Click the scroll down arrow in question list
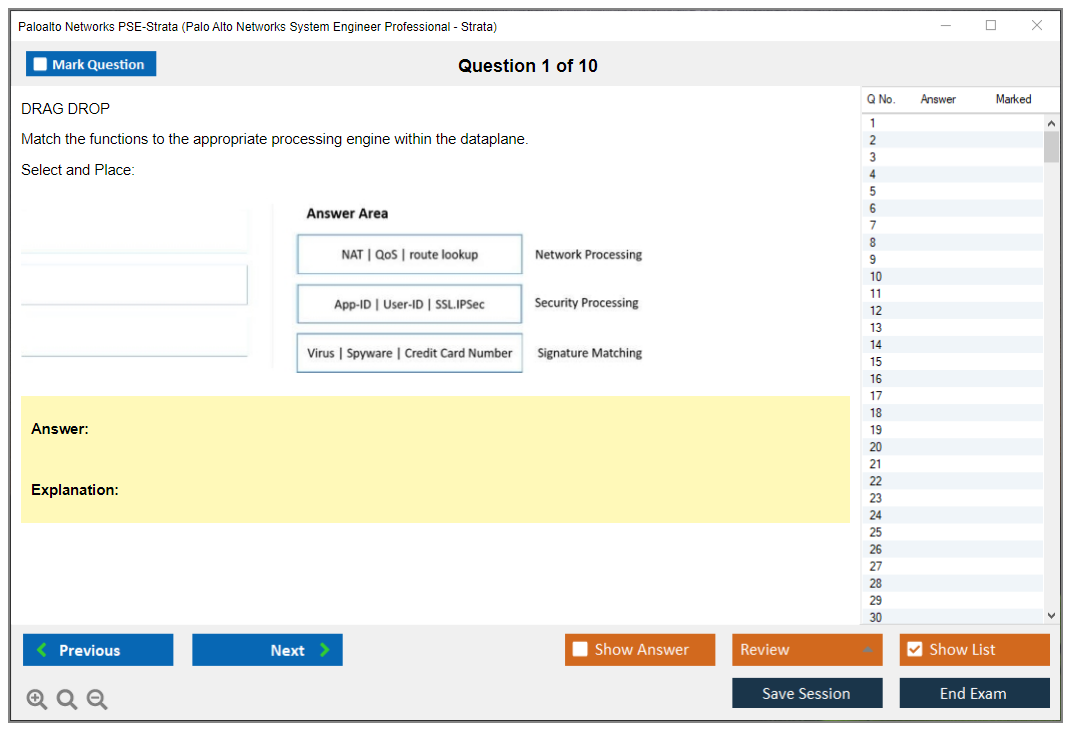The height and width of the screenshot is (735, 1075). point(1051,617)
